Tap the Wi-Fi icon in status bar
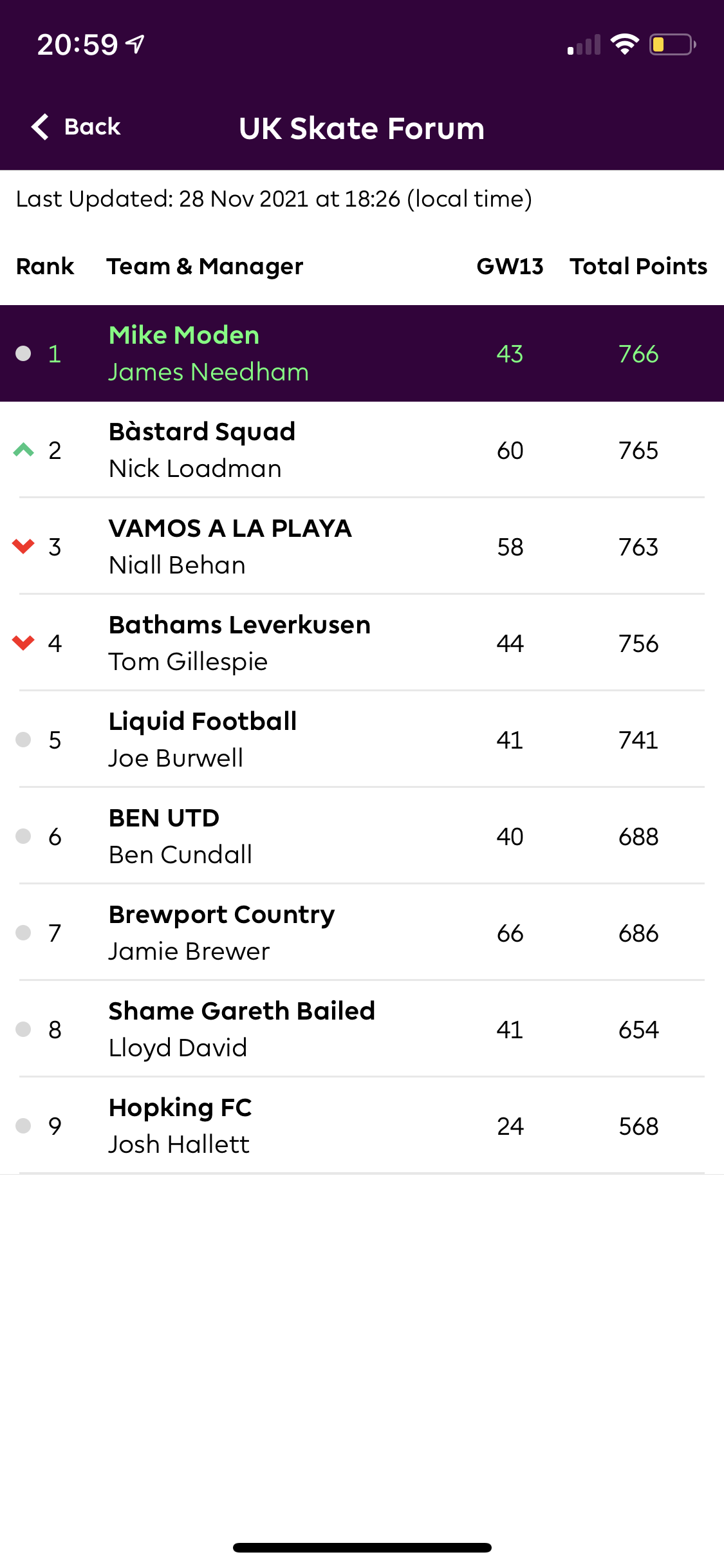This screenshot has width=724, height=1568. (624, 44)
